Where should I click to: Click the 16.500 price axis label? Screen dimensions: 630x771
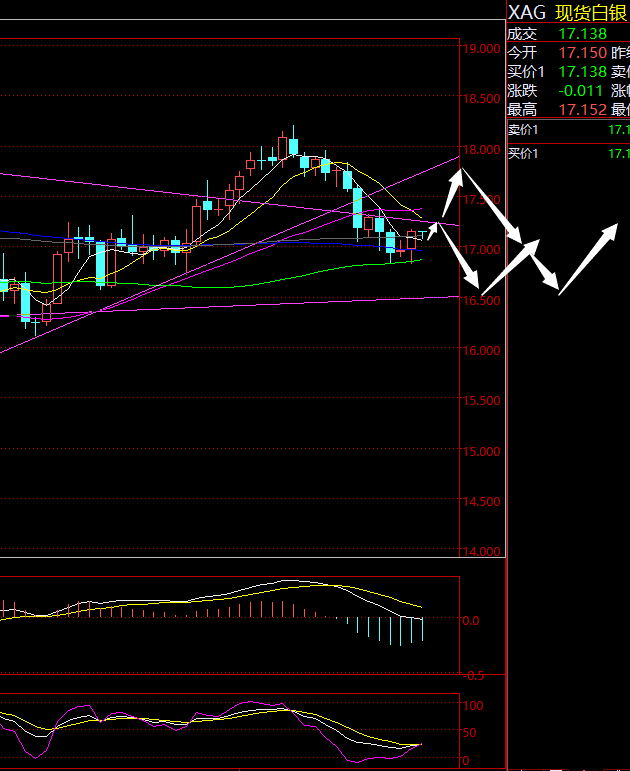481,300
